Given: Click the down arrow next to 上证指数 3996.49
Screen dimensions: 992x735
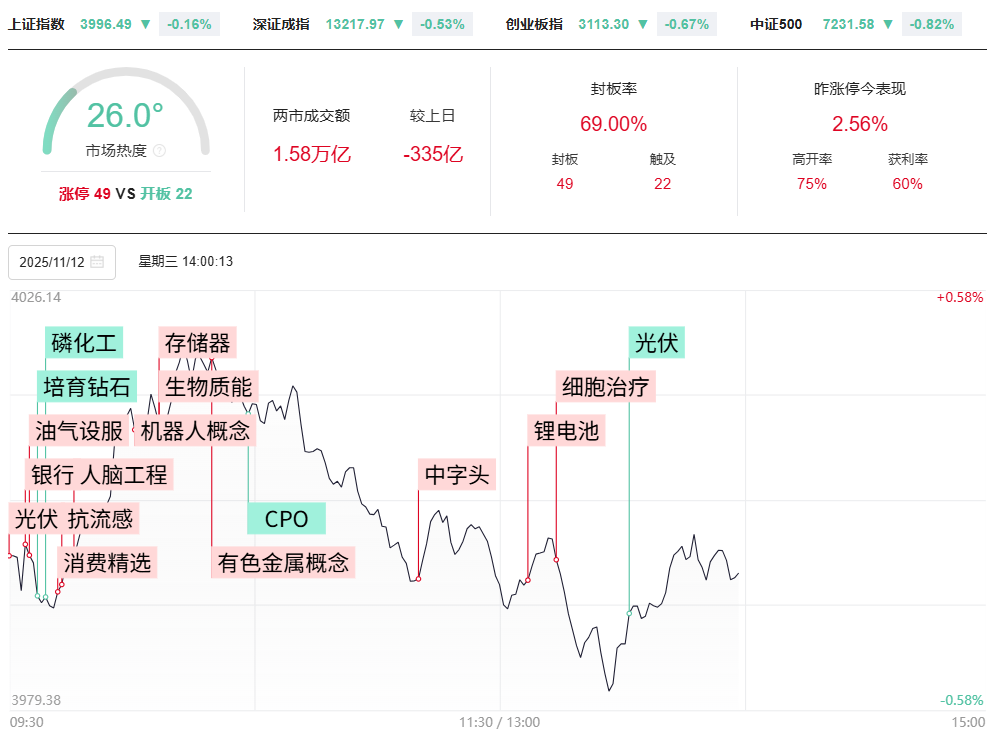Looking at the screenshot, I should [x=146, y=24].
